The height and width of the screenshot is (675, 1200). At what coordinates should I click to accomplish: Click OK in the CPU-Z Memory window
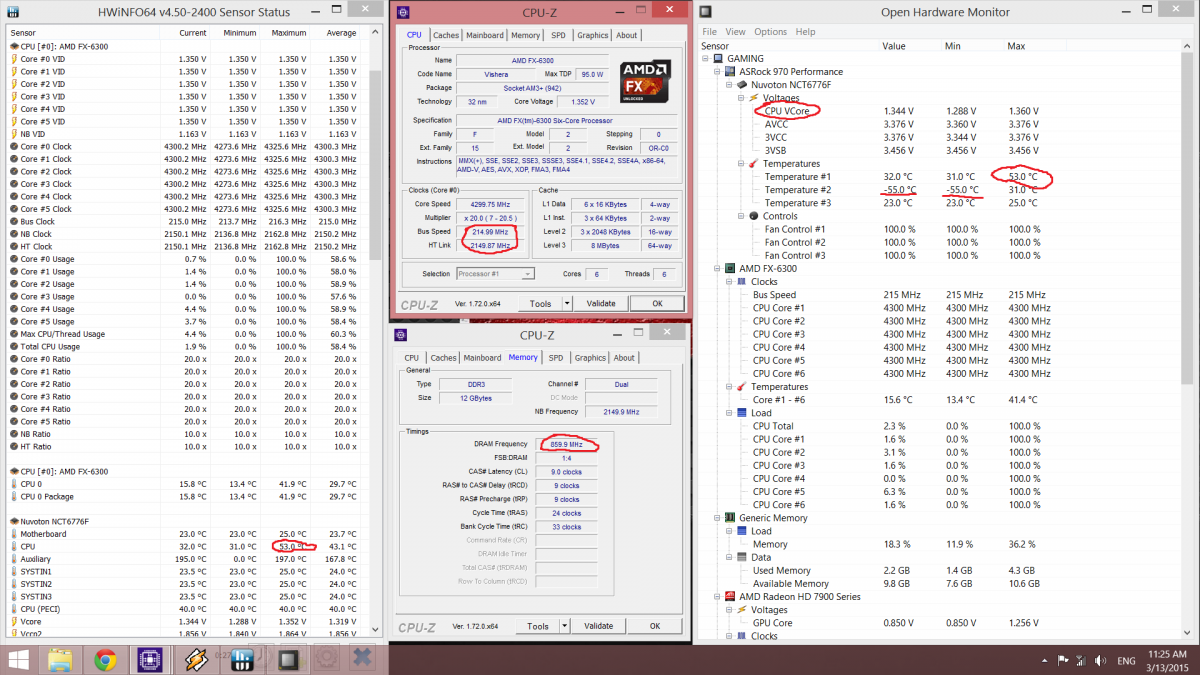click(655, 626)
